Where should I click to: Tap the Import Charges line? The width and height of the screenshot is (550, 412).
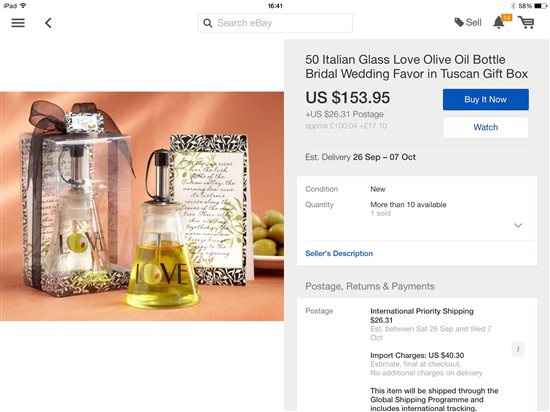(x=417, y=355)
